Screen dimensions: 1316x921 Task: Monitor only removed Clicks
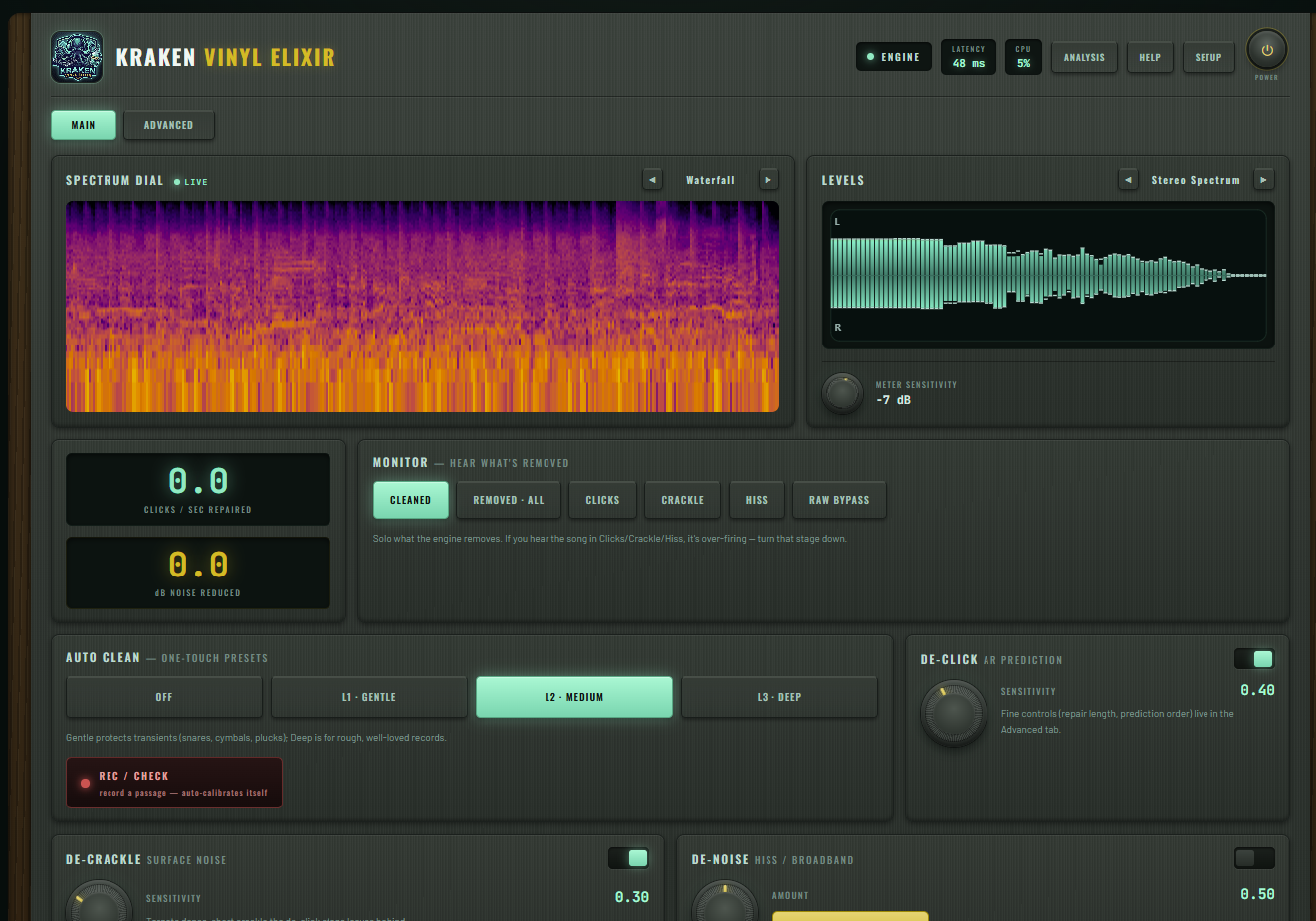603,500
